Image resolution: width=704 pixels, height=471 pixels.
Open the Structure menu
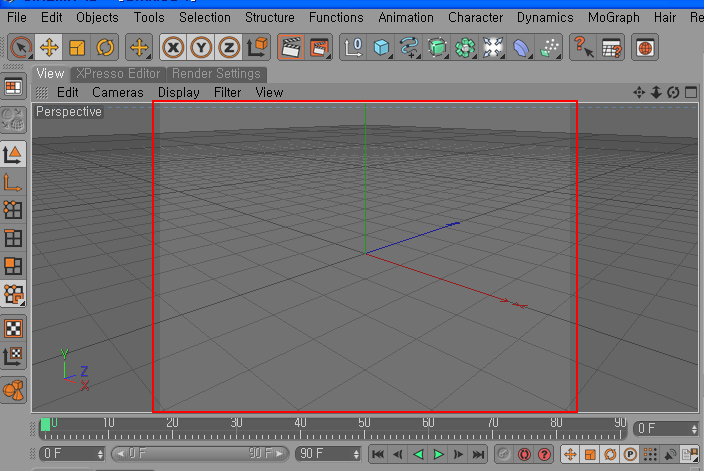[x=269, y=18]
